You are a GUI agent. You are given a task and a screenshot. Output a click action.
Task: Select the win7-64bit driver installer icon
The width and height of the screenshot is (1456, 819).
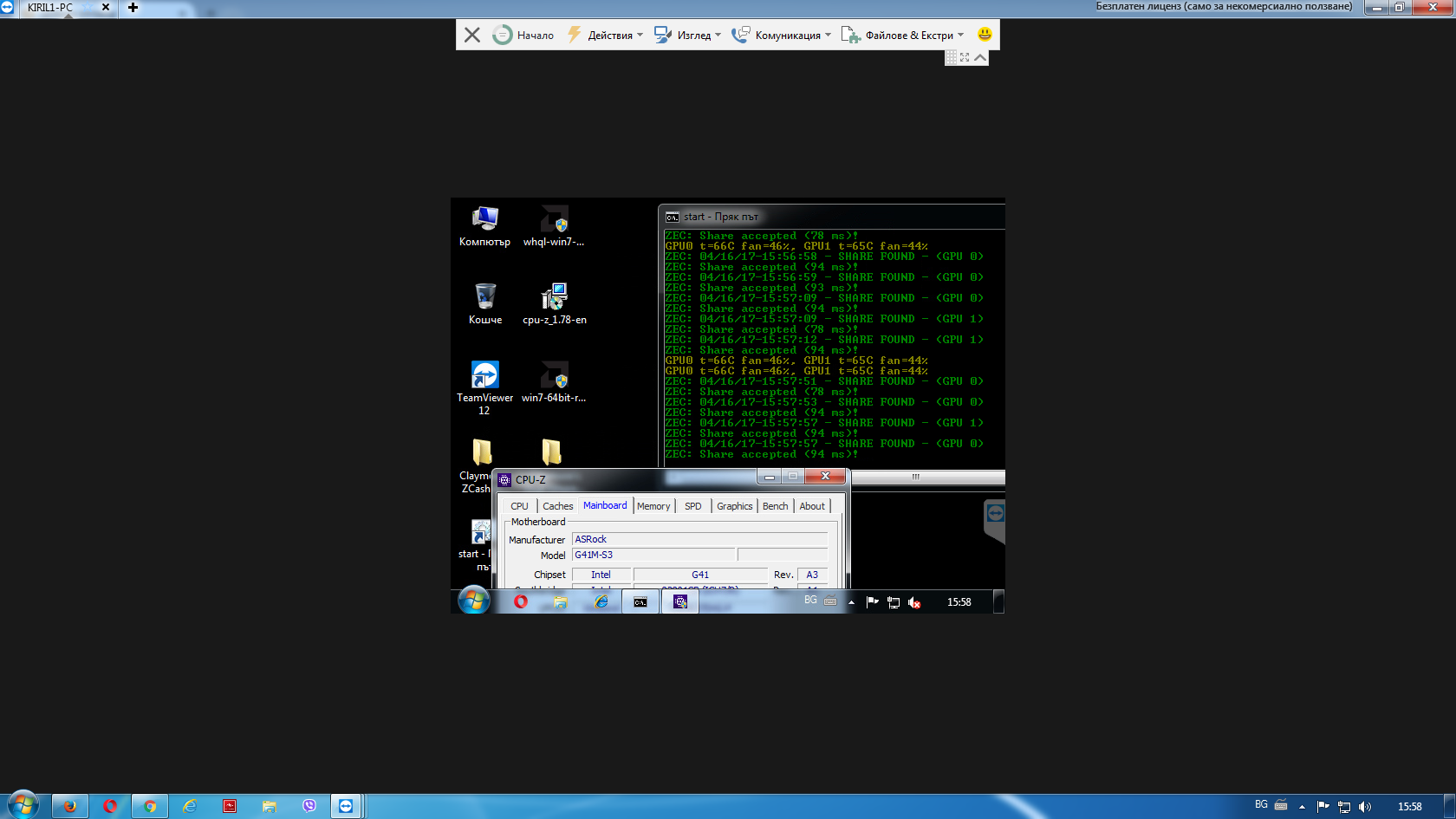554,382
